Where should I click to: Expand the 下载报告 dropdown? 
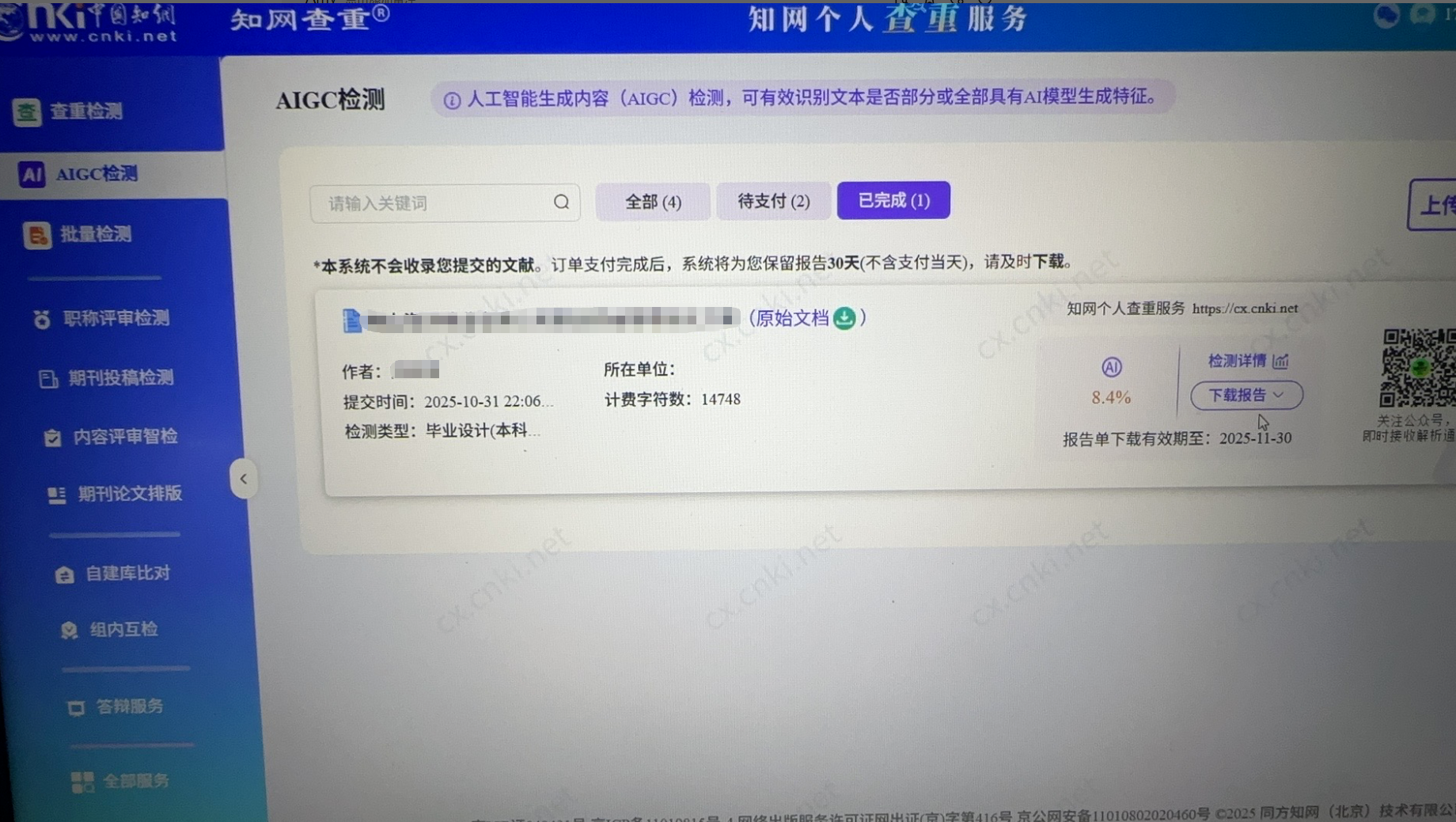(1246, 395)
